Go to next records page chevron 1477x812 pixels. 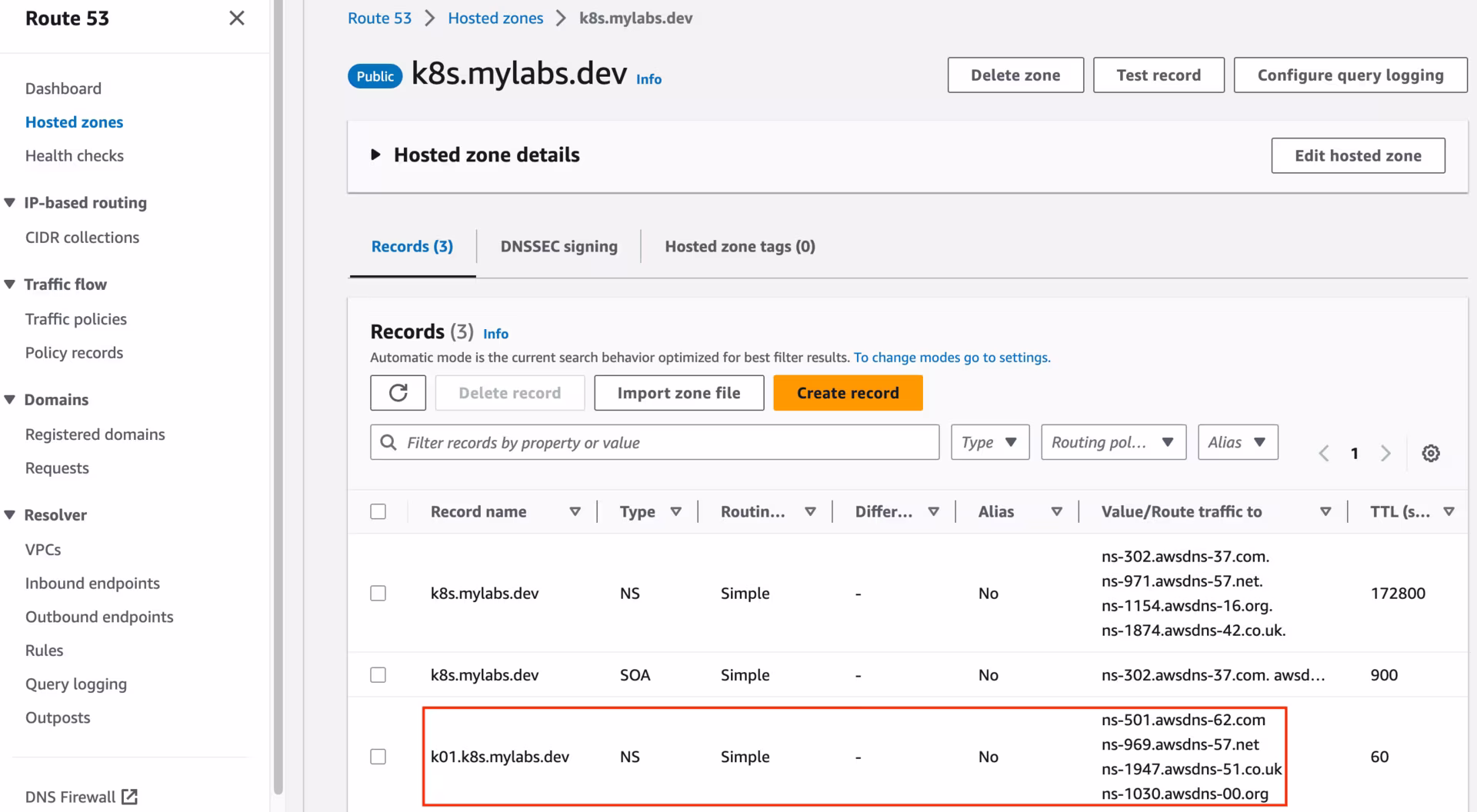[1385, 453]
